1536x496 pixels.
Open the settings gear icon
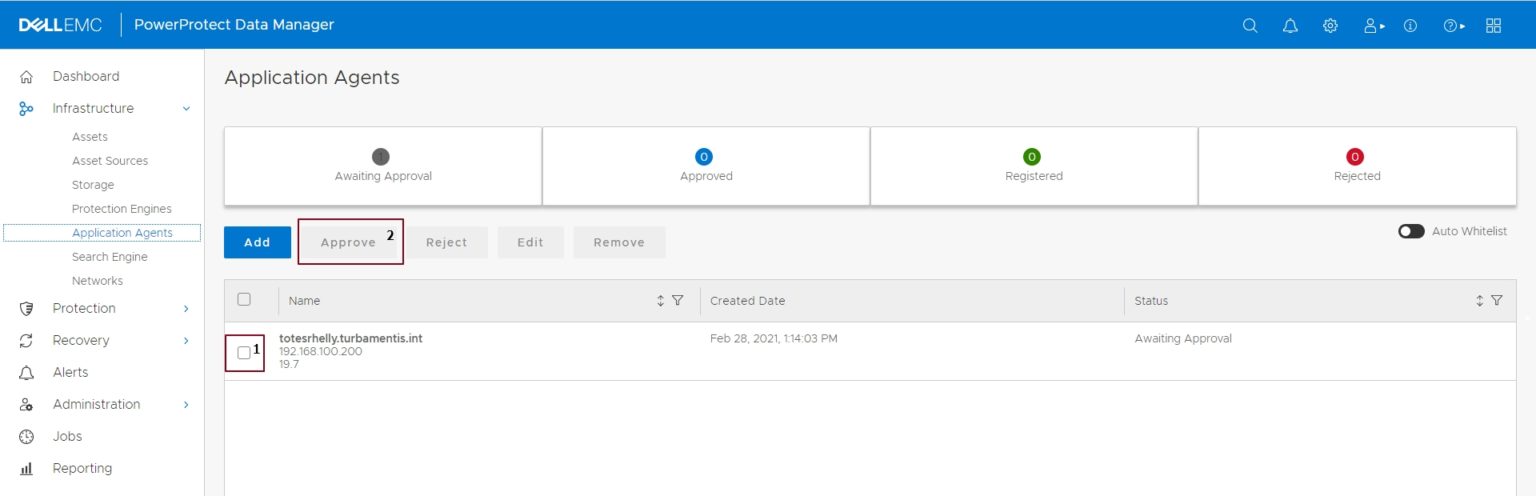(x=1330, y=26)
